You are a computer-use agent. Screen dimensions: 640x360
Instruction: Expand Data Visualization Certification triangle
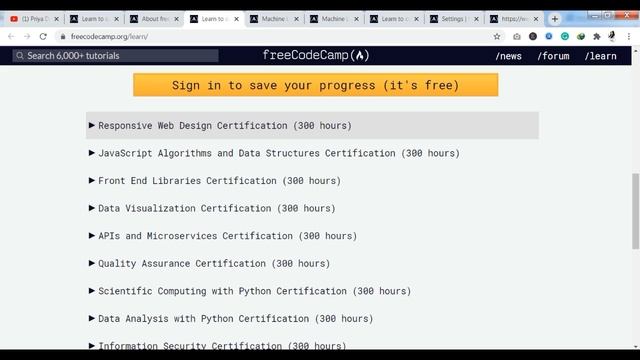point(92,208)
